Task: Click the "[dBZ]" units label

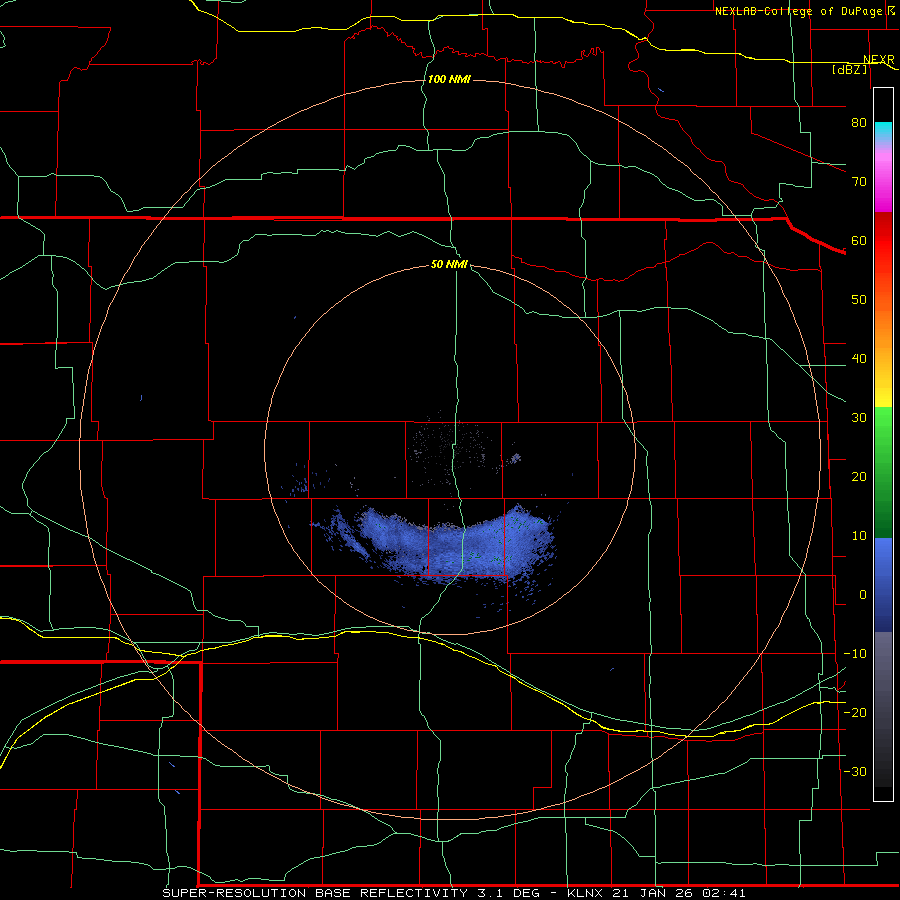Action: pos(849,69)
